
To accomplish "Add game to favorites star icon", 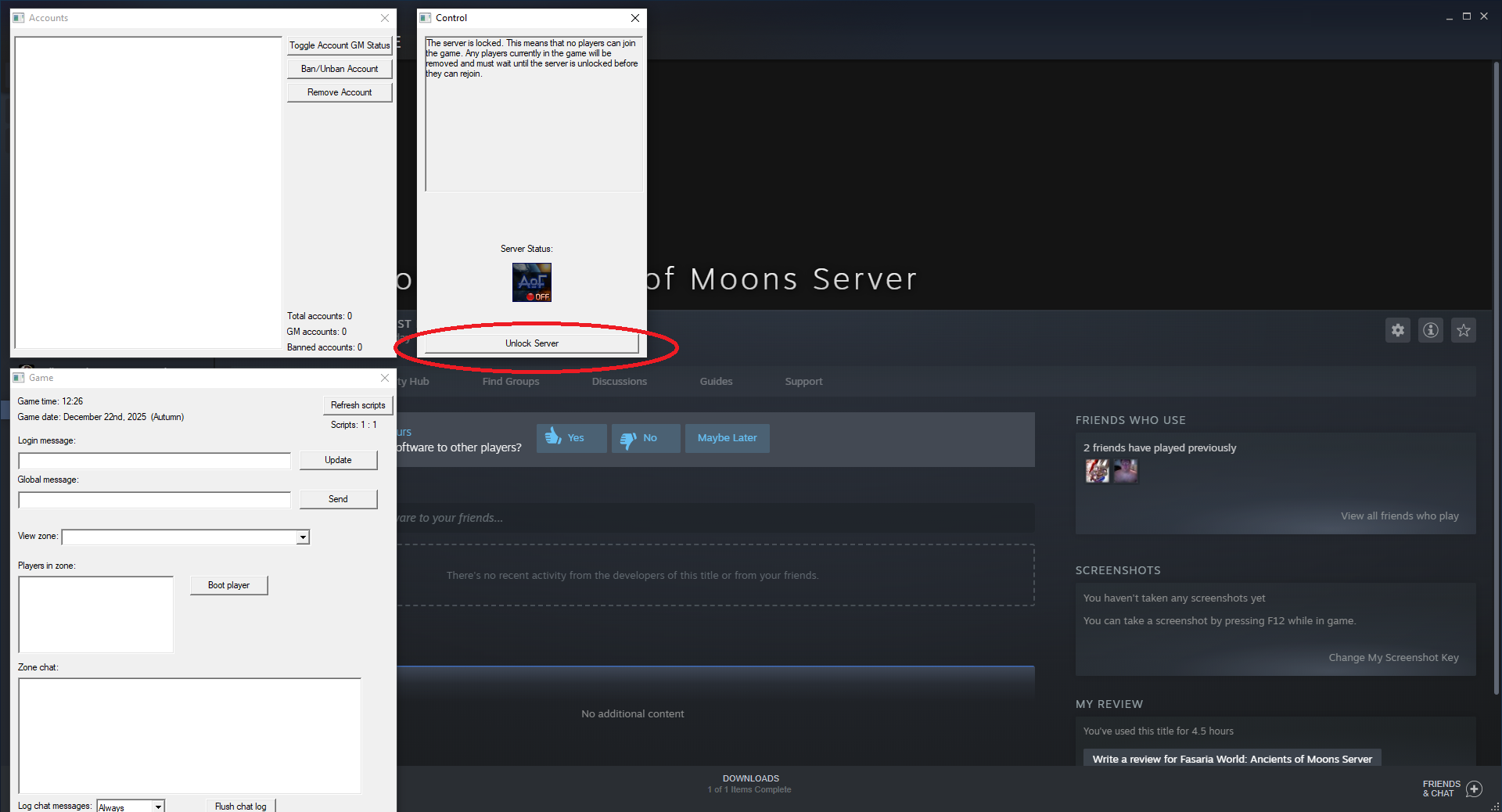I will pos(1464,330).
